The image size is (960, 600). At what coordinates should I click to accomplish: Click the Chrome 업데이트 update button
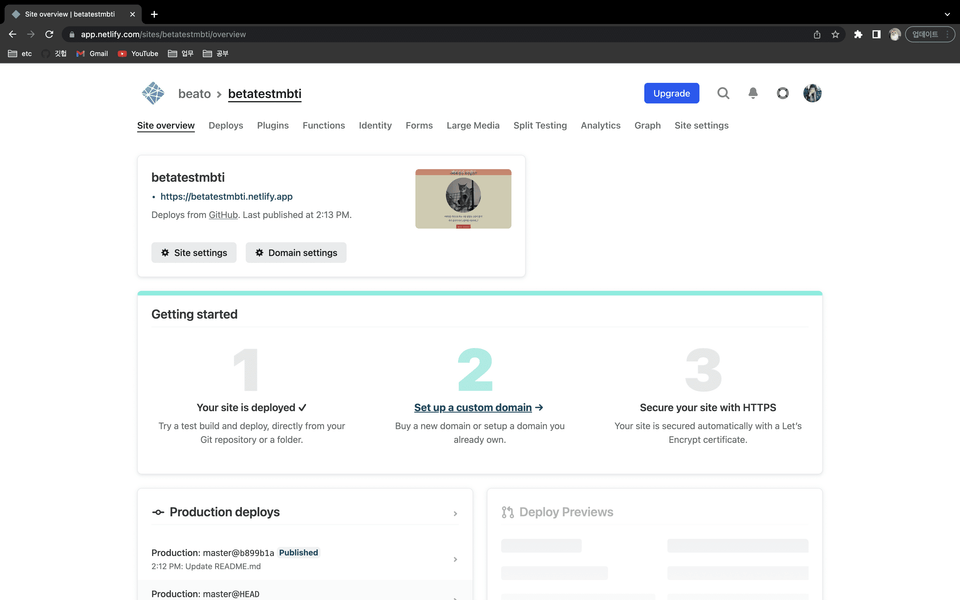pos(929,34)
